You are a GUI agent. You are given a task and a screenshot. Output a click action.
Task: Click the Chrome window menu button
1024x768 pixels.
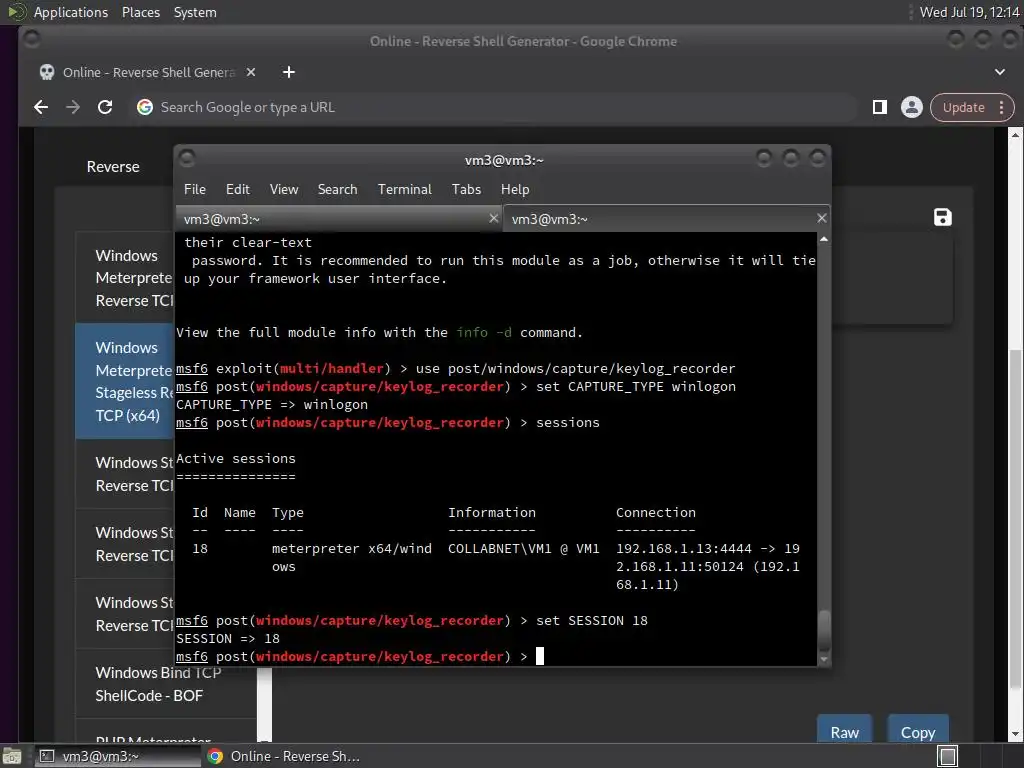point(31,39)
